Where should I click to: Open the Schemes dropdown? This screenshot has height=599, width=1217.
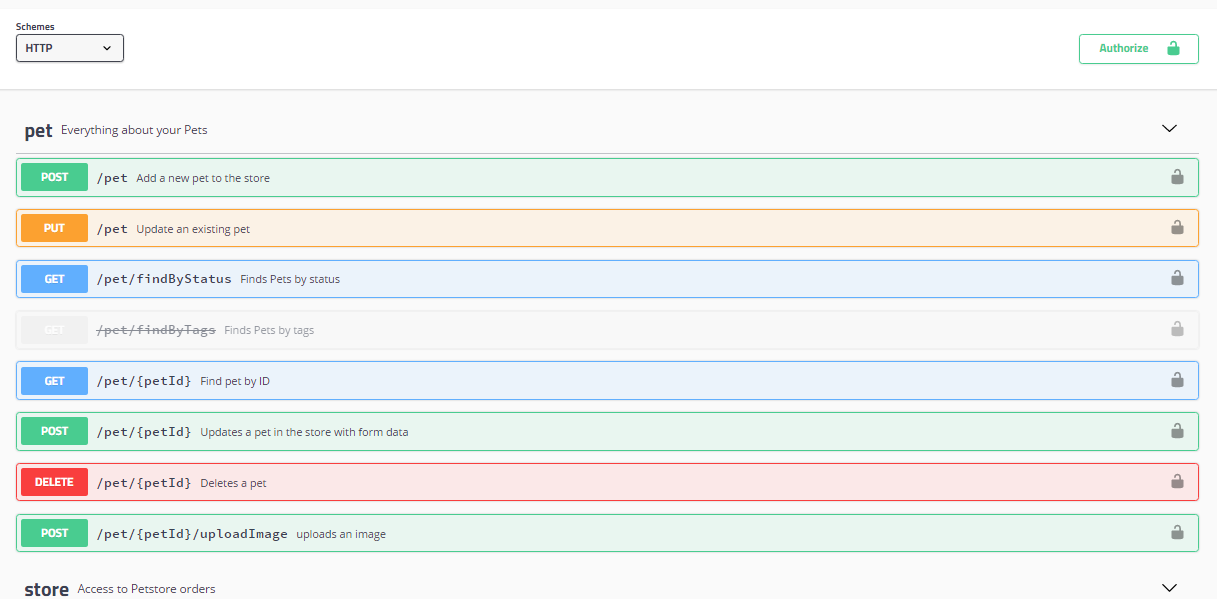(69, 47)
